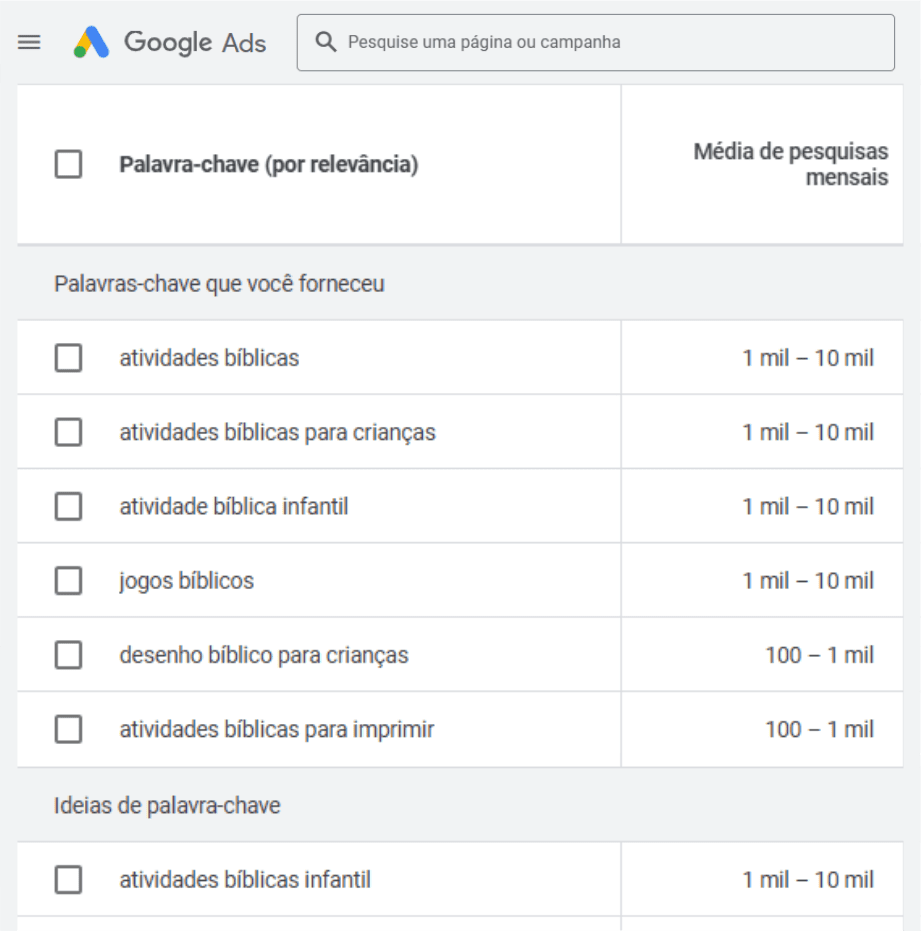Viewport: 921px width, 931px height.
Task: Click the 'Google Ads' wordmark text
Action: 194,42
